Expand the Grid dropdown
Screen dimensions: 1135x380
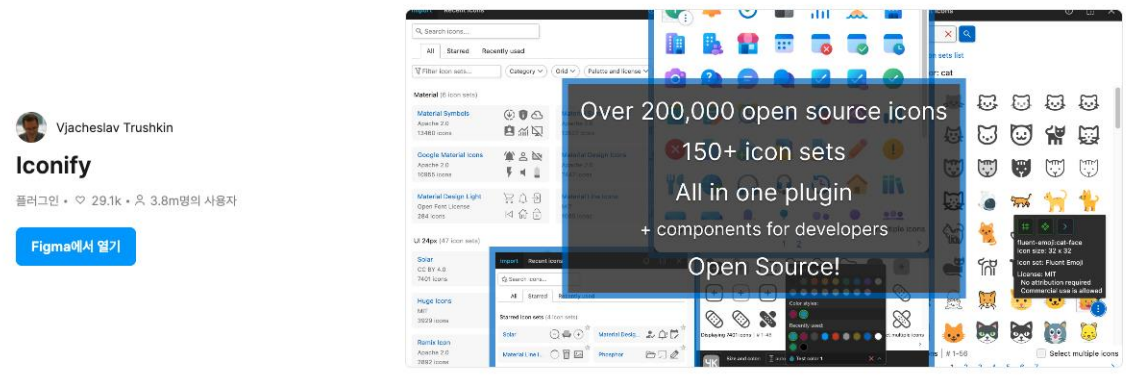pyautogui.click(x=565, y=71)
